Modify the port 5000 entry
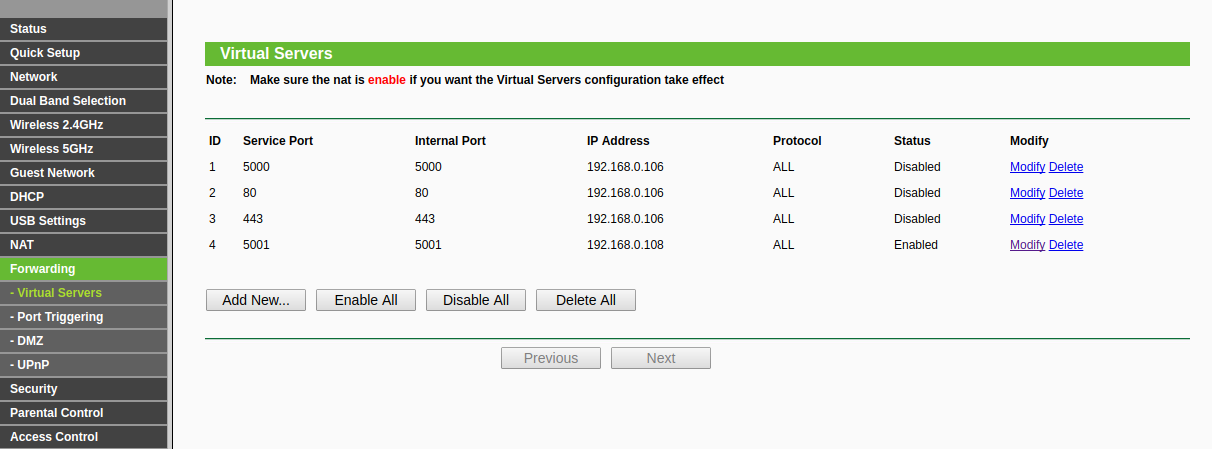 click(1027, 167)
